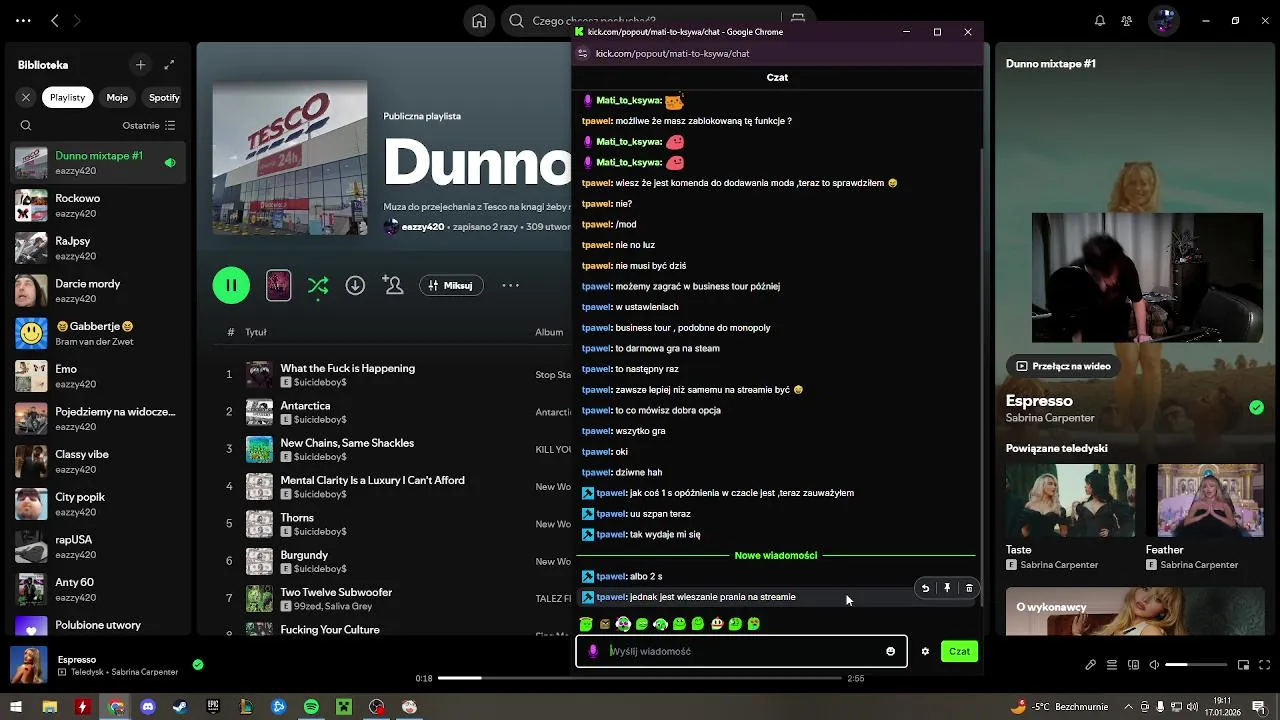Open the Gabbertje playlist
This screenshot has height=720, width=1280.
pyautogui.click(x=97, y=333)
